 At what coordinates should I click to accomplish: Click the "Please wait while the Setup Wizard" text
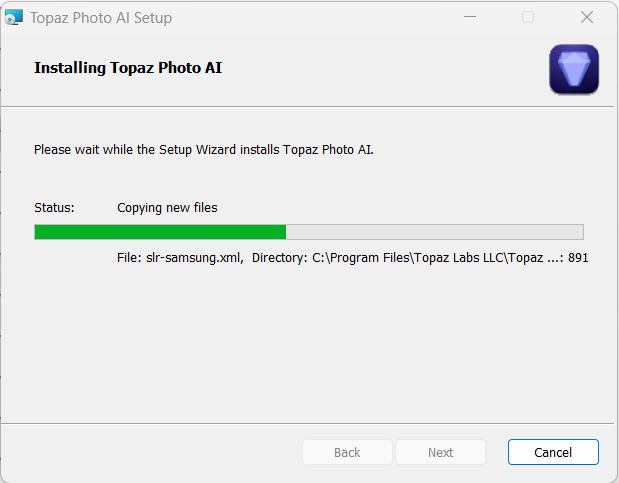click(137, 150)
